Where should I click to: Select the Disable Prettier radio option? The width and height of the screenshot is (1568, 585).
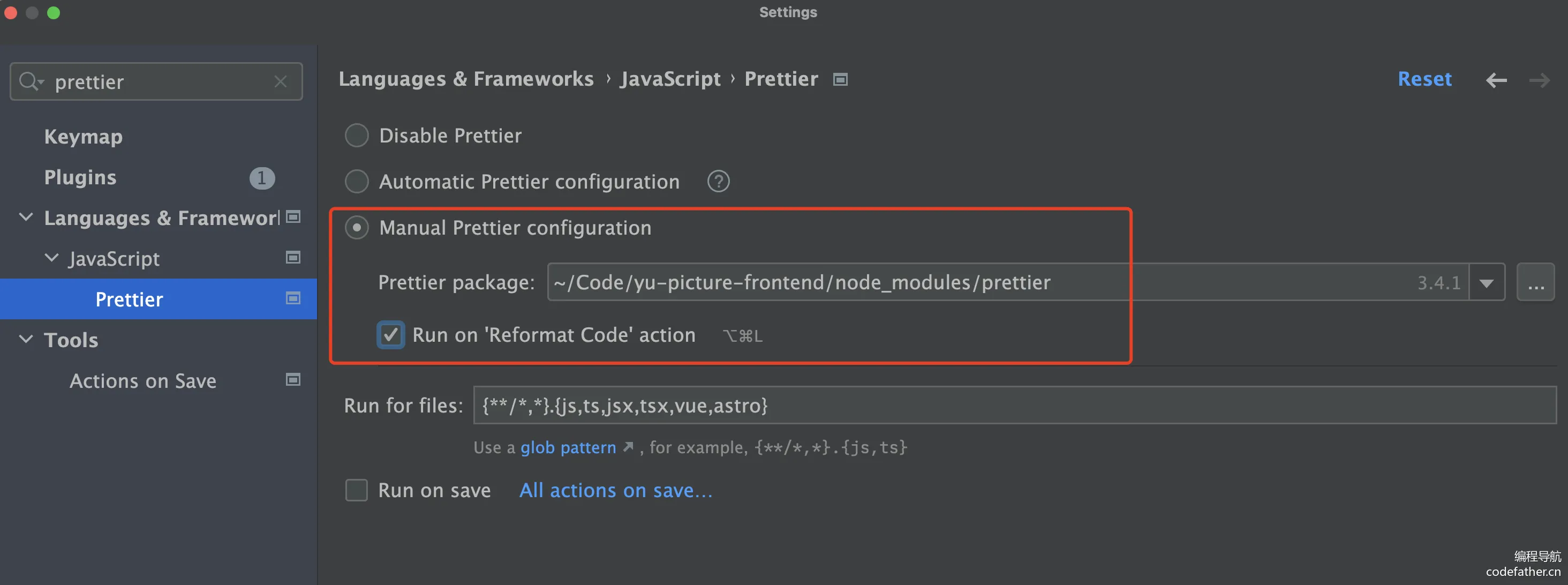click(x=357, y=135)
